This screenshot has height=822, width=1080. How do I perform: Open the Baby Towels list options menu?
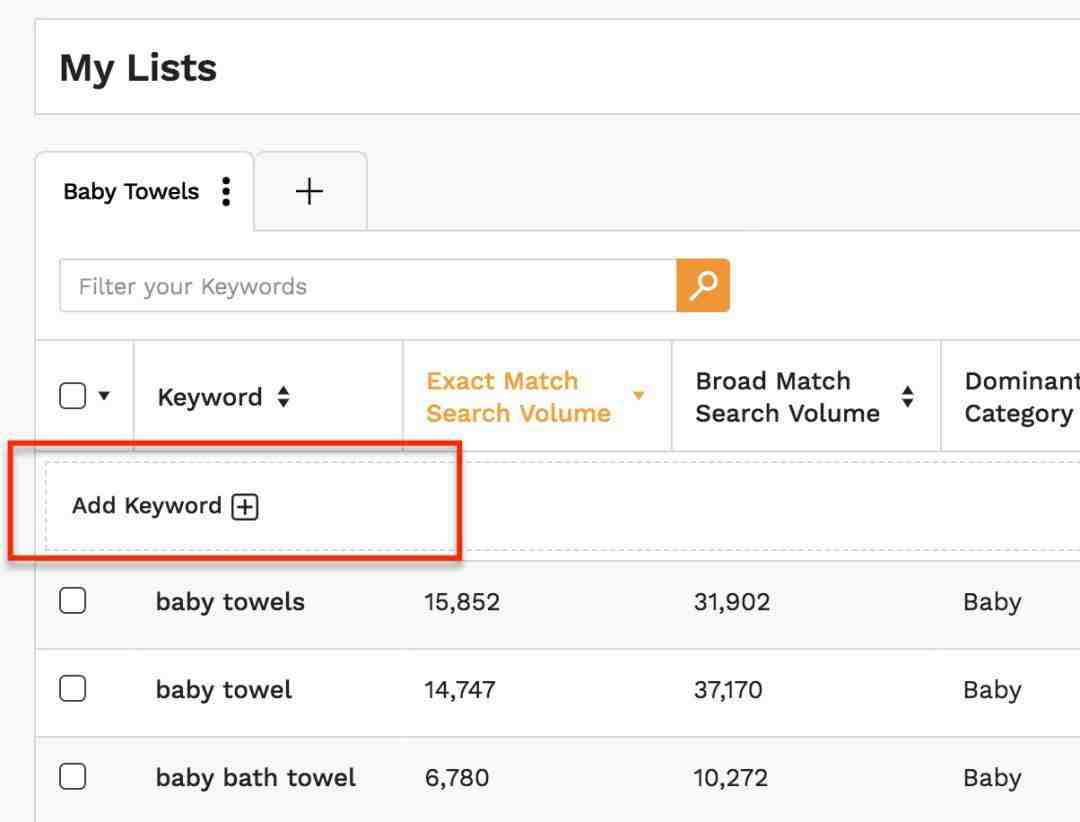click(x=227, y=191)
